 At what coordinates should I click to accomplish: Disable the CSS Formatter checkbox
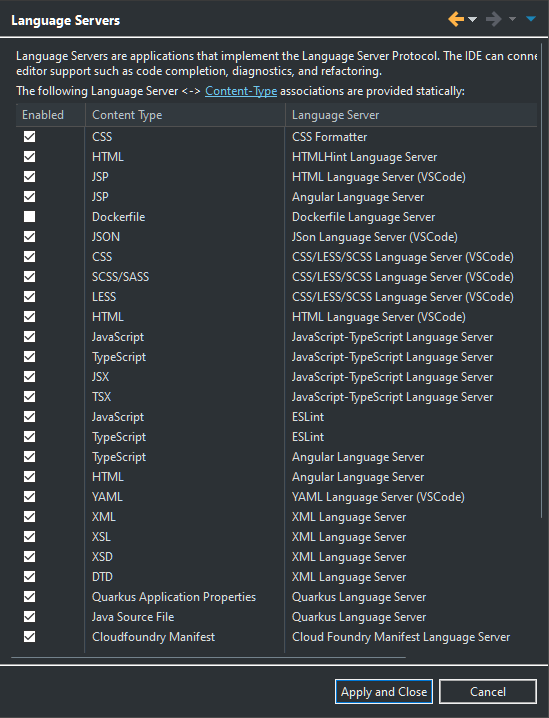click(x=29, y=136)
